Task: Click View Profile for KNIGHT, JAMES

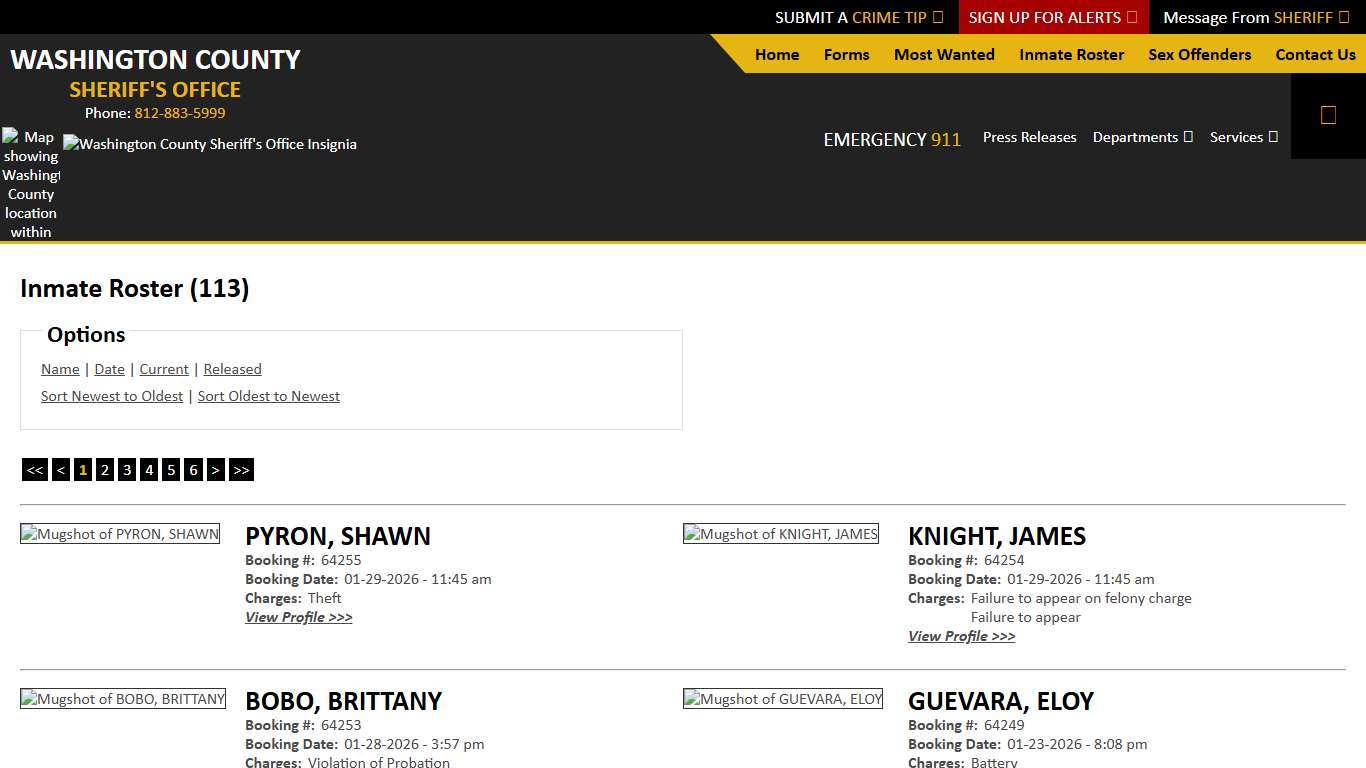Action: coord(960,636)
